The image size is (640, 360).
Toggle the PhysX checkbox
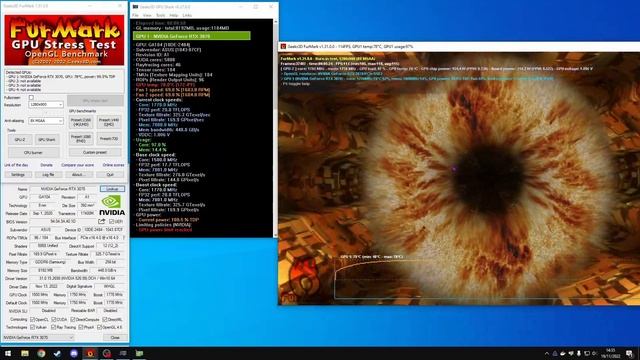(81, 327)
